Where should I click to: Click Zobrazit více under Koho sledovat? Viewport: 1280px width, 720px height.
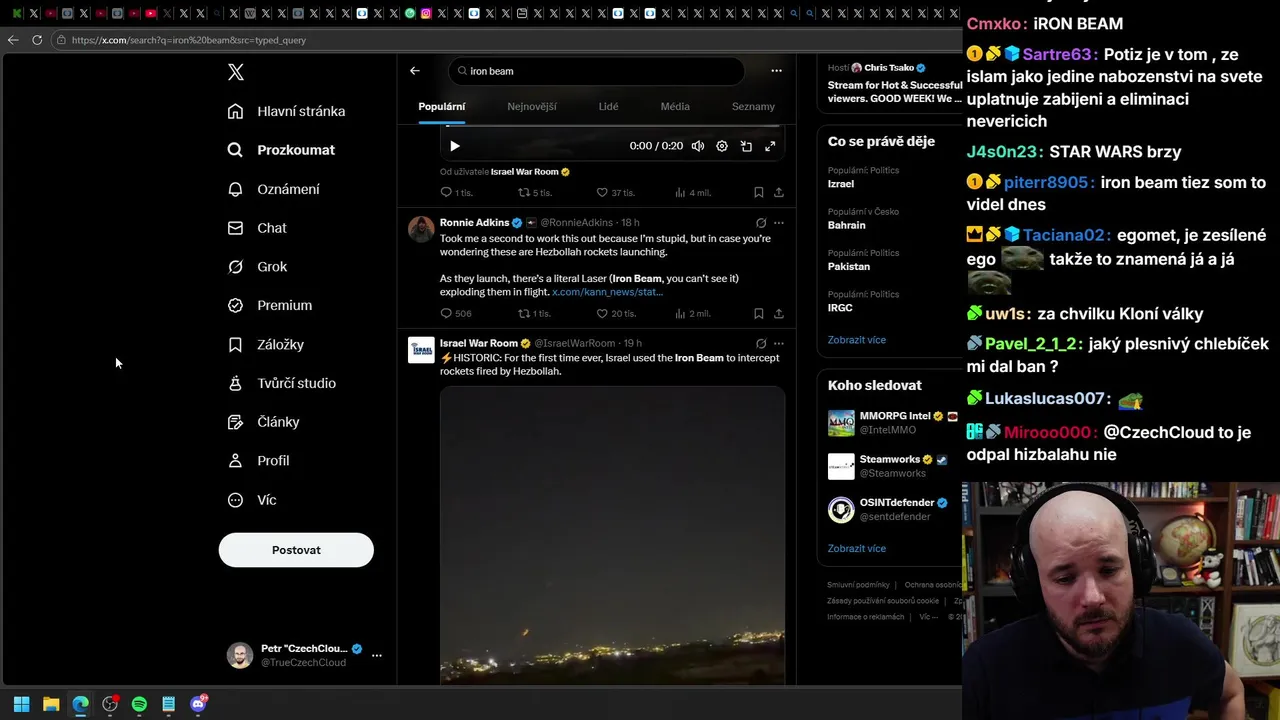(x=857, y=548)
